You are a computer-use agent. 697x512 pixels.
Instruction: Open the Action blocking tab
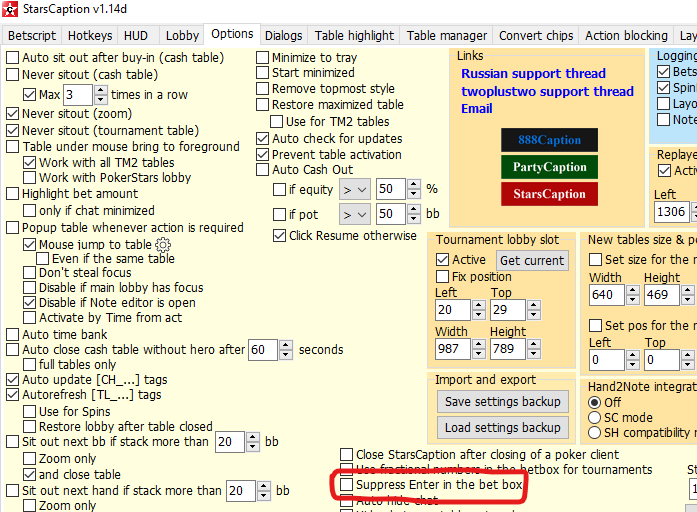click(626, 36)
